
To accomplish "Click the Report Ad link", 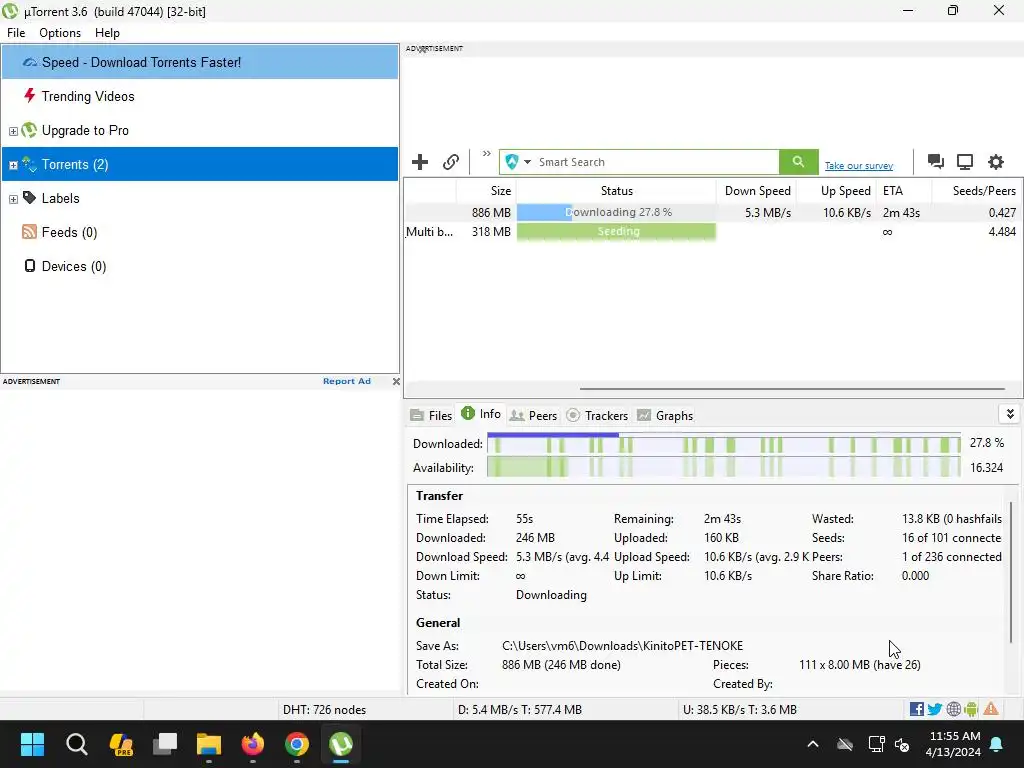I will tap(347, 381).
